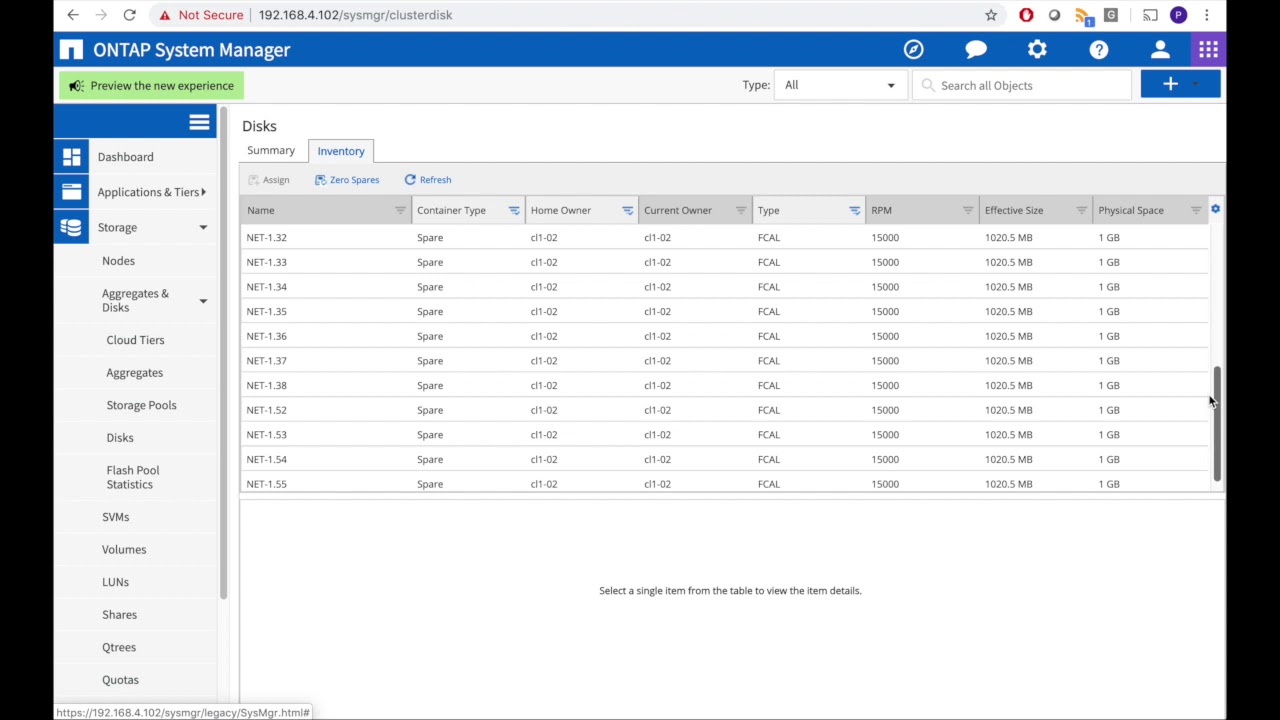Viewport: 1280px width, 720px height.
Task: Select the Inventory tab
Action: [x=341, y=151]
